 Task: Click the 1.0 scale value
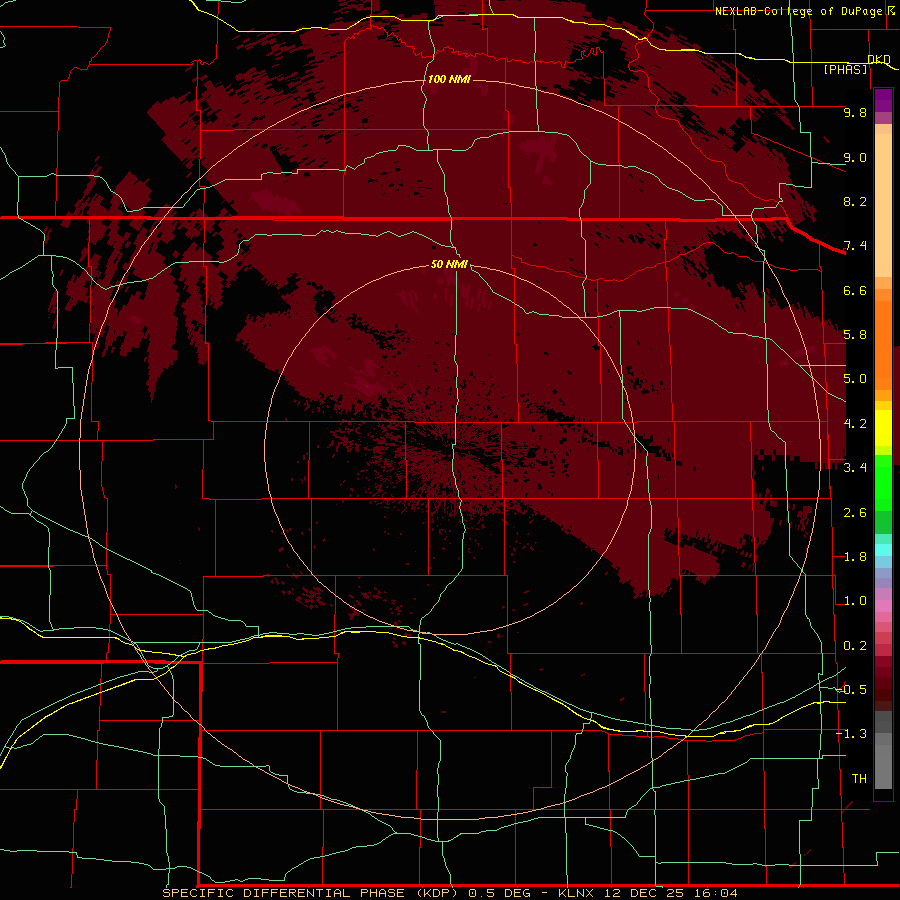coord(855,601)
